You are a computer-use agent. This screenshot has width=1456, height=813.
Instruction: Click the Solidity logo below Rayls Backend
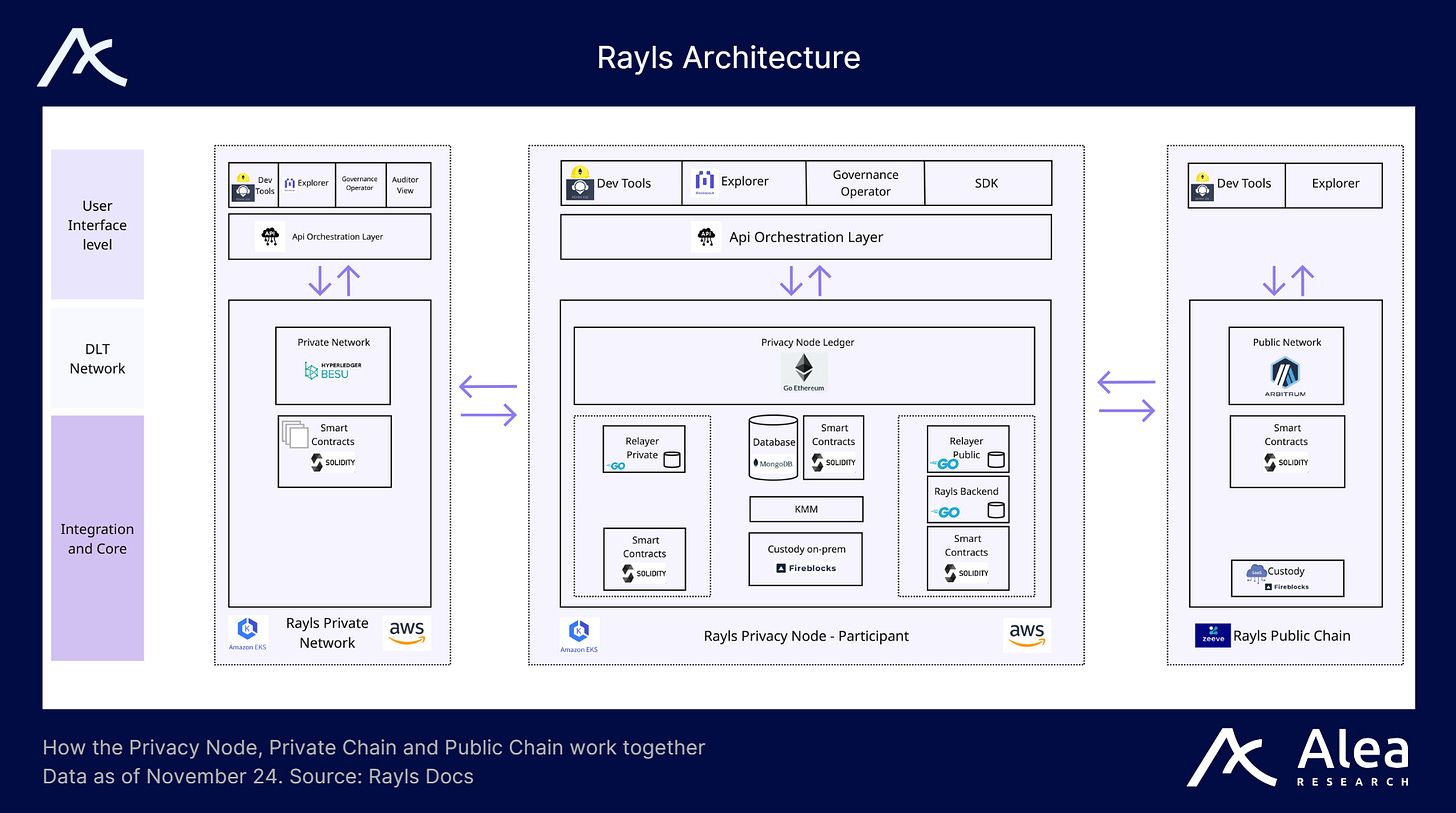(x=967, y=573)
